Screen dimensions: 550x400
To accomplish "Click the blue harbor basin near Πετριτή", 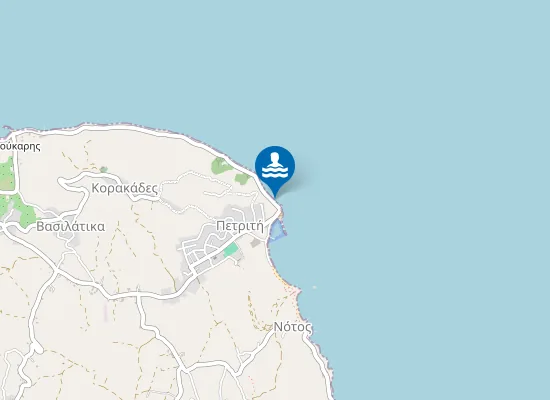I will point(278,230).
